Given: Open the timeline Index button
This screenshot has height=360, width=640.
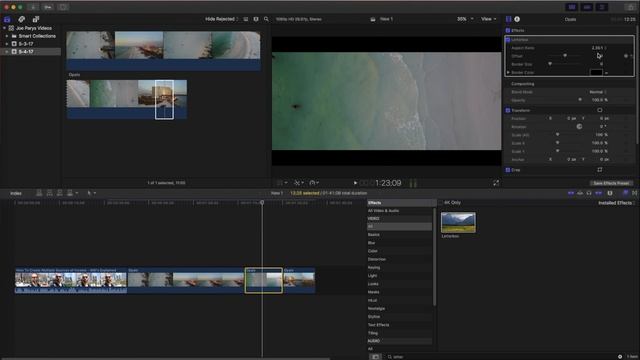Looking at the screenshot, I should pos(16,193).
